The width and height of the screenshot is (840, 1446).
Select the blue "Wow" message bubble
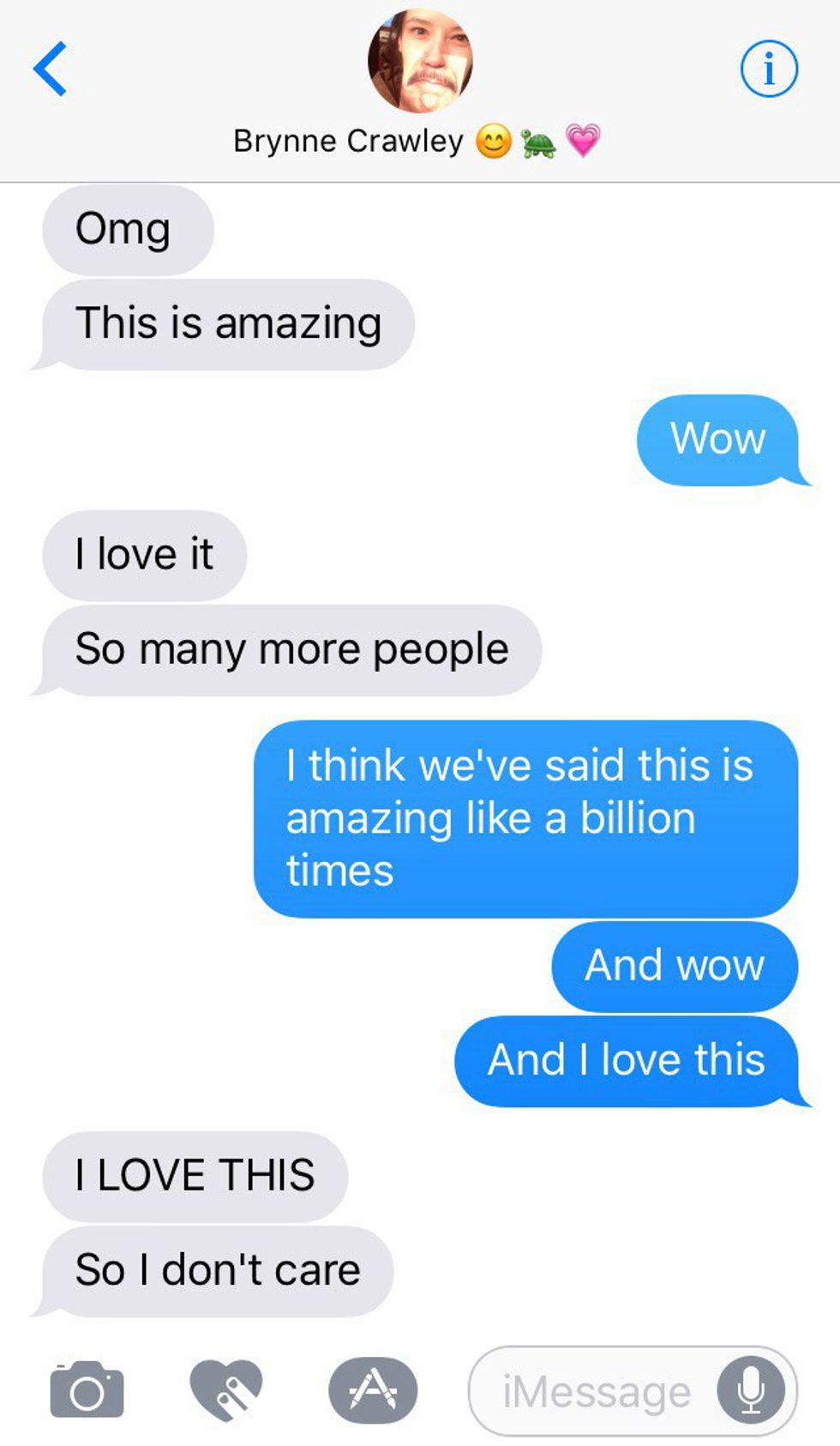point(723,440)
